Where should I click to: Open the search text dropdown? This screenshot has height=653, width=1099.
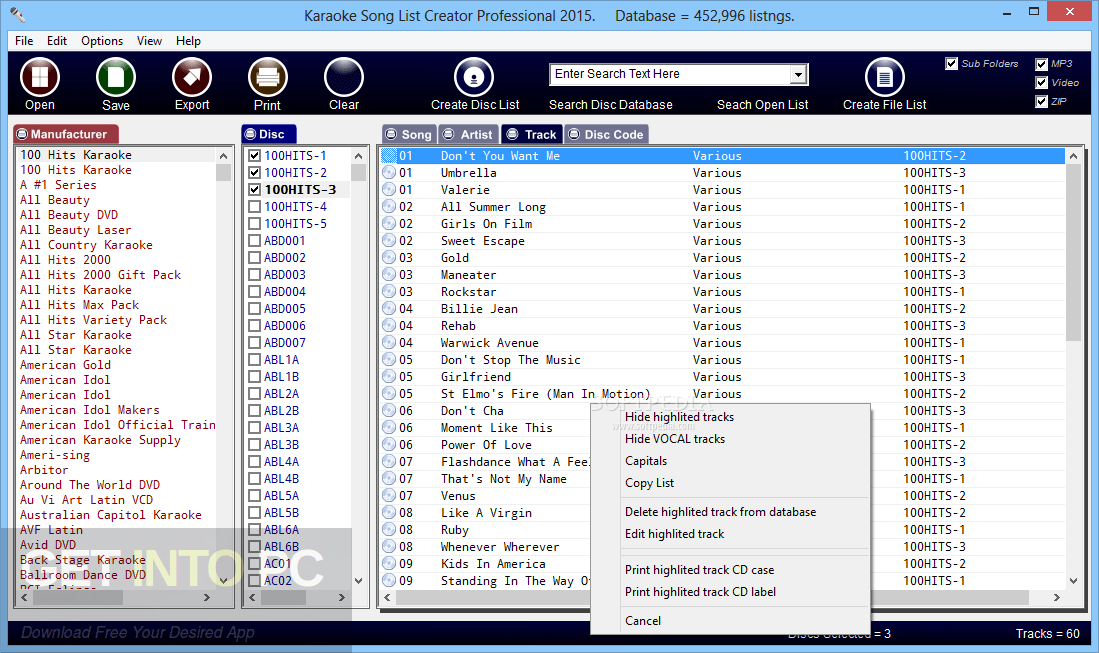(x=799, y=73)
